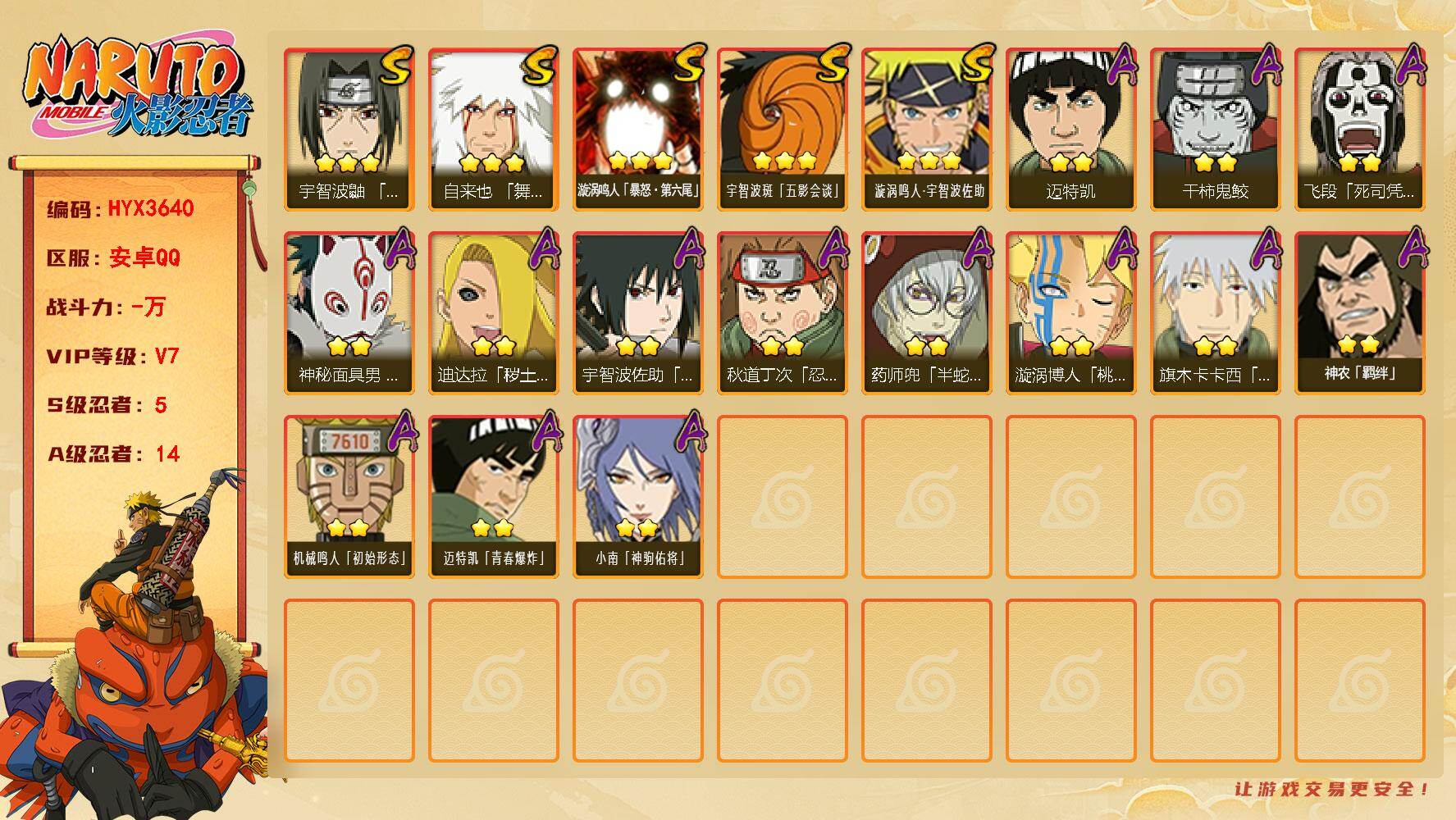Open the 漩涡鸣人「暴怒·第六尾」 card

(x=638, y=130)
